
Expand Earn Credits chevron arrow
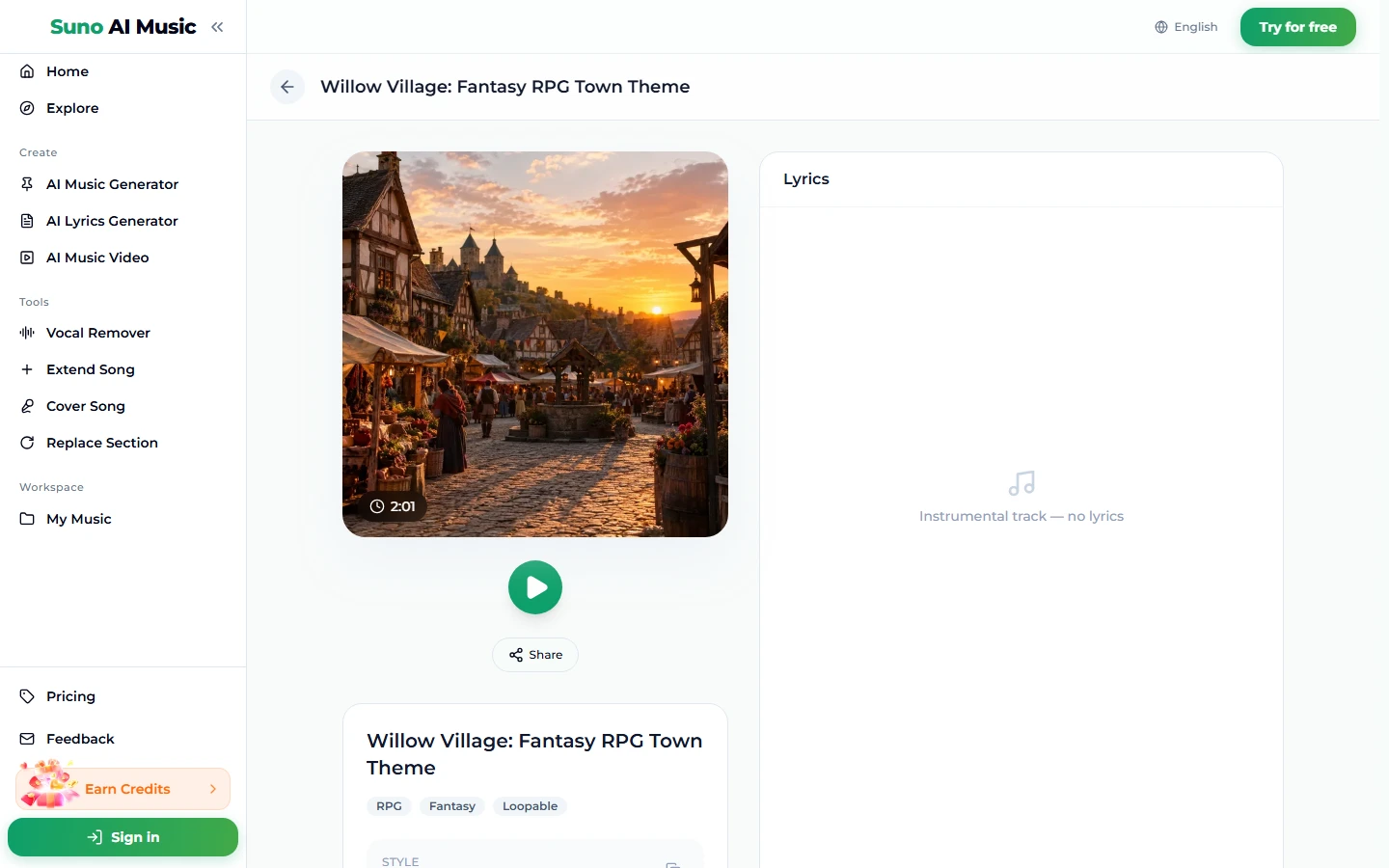[213, 789]
